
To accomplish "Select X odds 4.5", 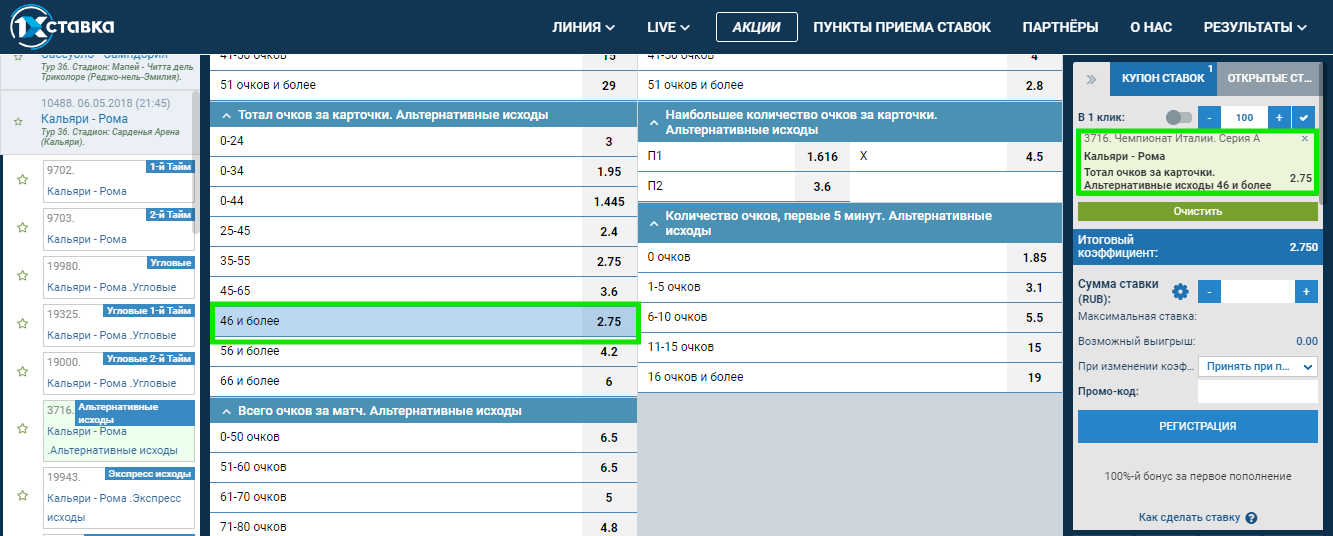I will [1035, 157].
